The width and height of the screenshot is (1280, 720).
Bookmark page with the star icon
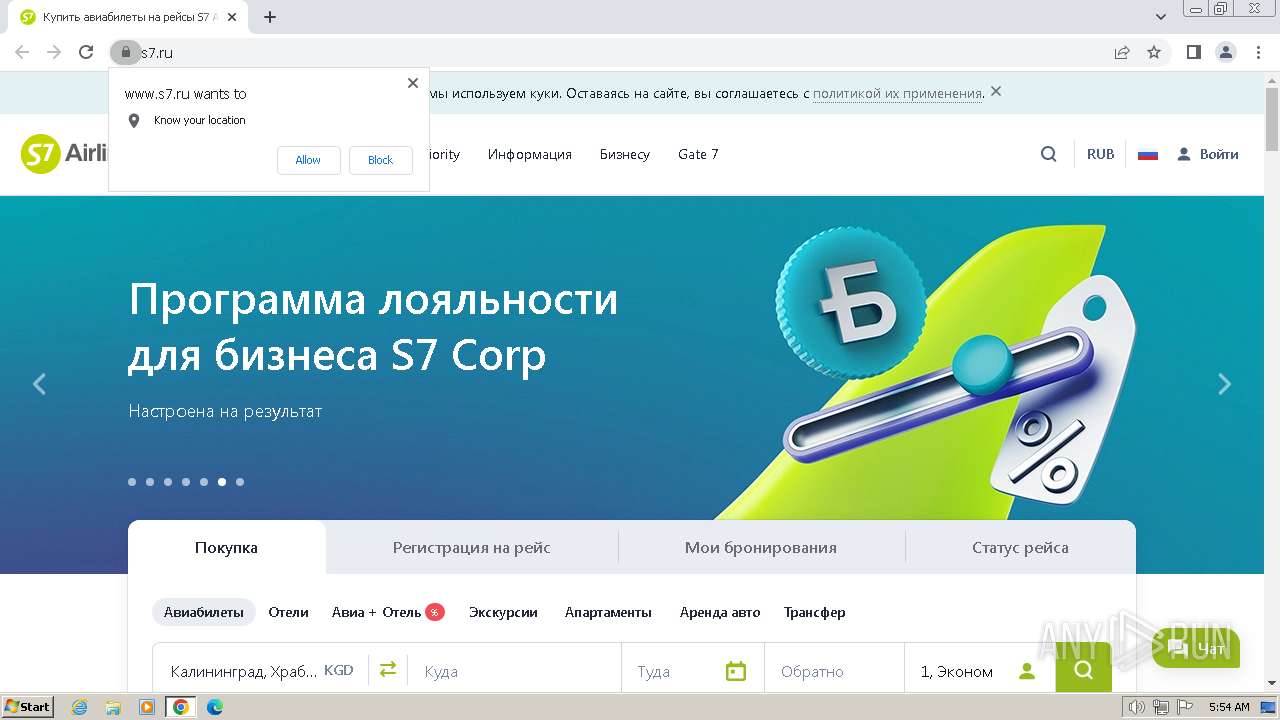pos(1154,52)
